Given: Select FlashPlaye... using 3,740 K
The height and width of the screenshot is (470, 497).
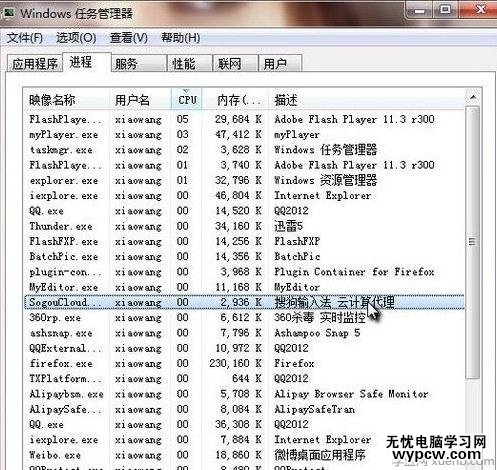Looking at the screenshot, I should 244,165.
